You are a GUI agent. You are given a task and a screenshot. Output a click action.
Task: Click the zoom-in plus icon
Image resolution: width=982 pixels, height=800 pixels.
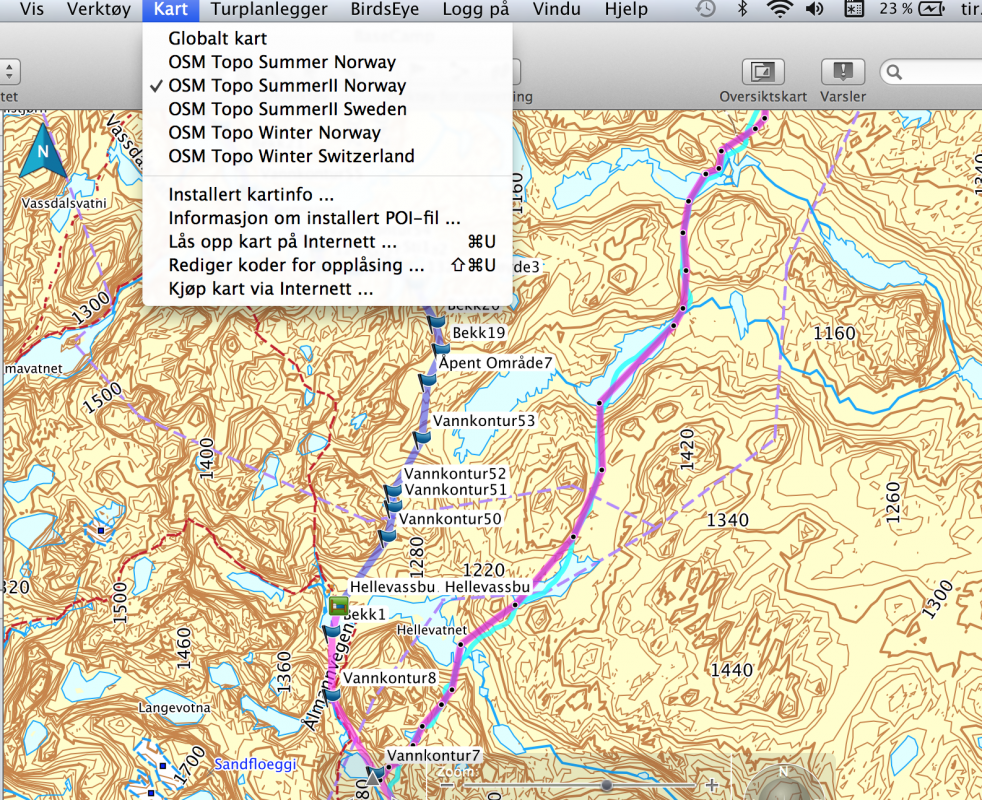coord(711,785)
